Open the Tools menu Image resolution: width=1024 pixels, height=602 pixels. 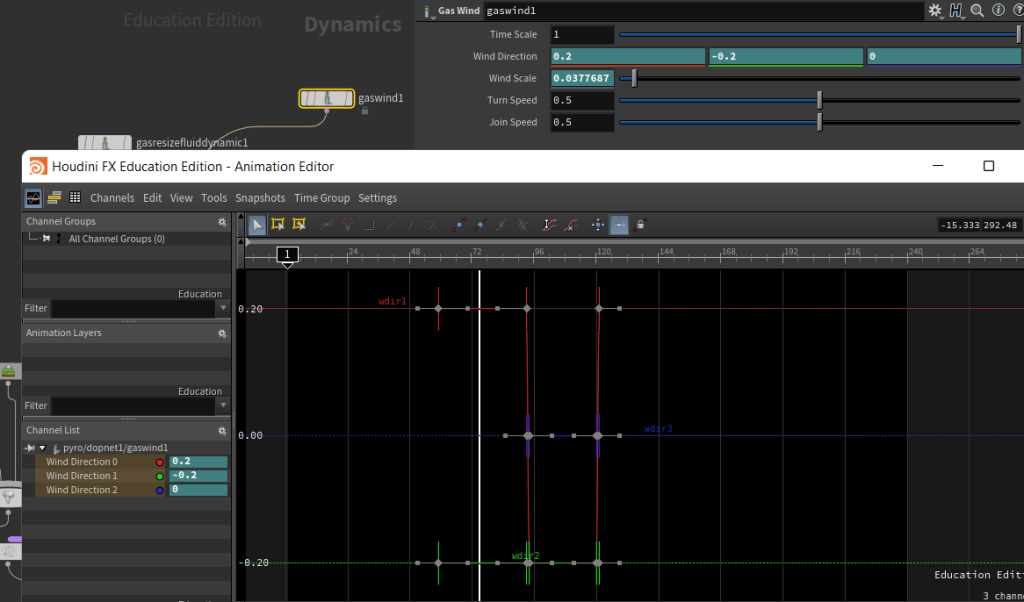214,198
